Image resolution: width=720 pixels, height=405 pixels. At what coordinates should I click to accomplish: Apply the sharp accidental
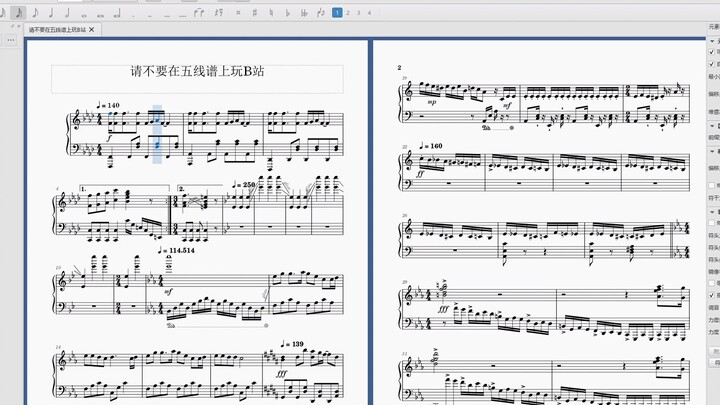tap(254, 13)
